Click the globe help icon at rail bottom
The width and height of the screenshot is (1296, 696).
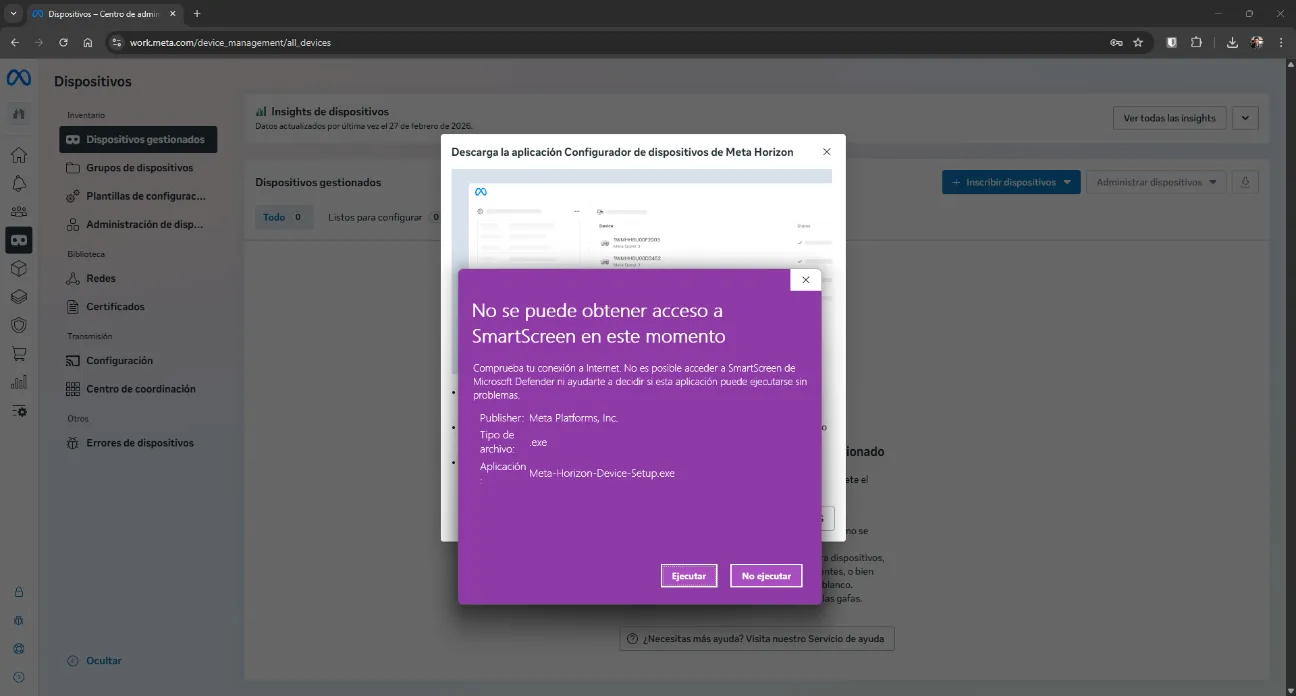click(x=18, y=649)
